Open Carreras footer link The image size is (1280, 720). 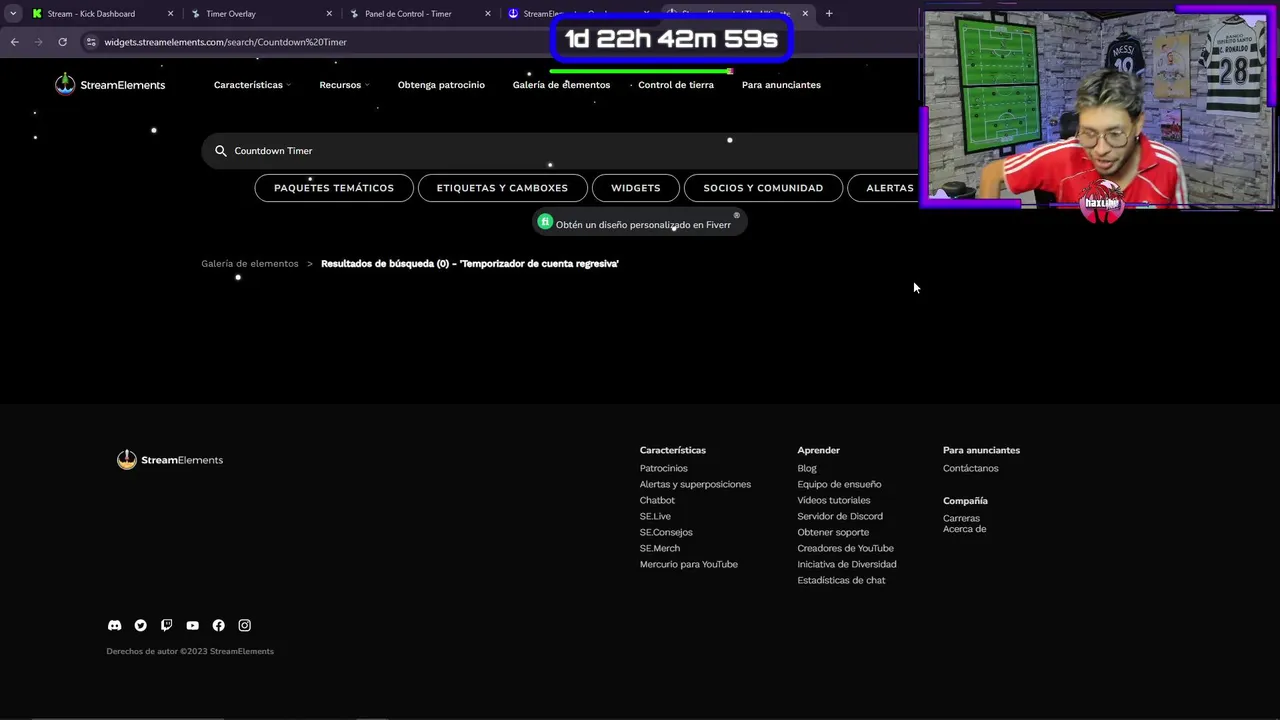(961, 518)
